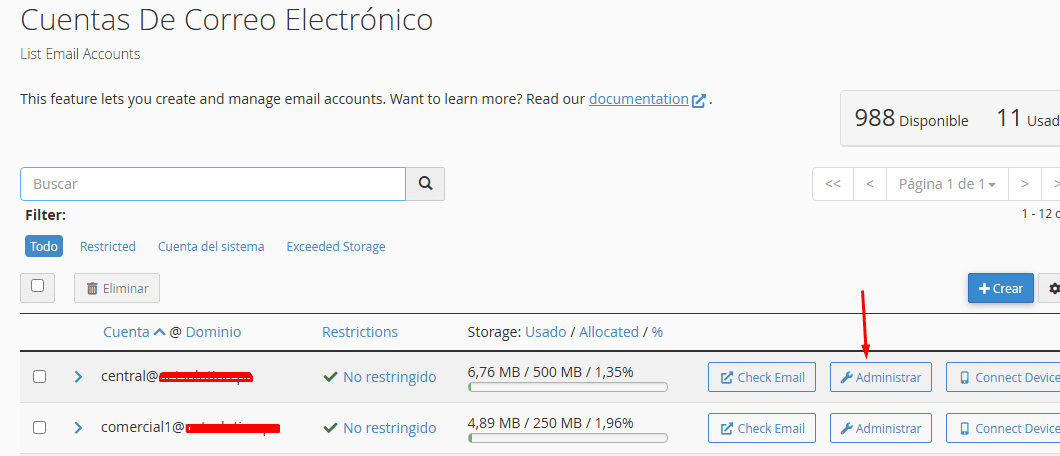This screenshot has width=1060, height=456.
Task: Click Connect Devices for comercial1 account
Action: (1005, 428)
